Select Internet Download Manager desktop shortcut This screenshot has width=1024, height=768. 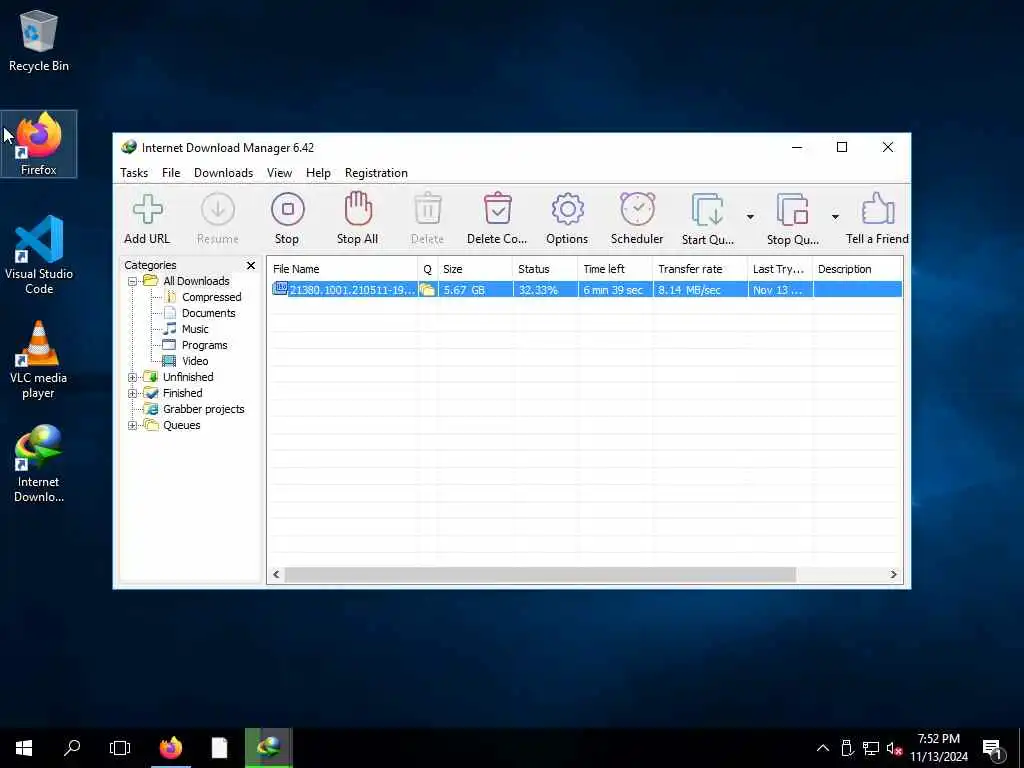[39, 464]
